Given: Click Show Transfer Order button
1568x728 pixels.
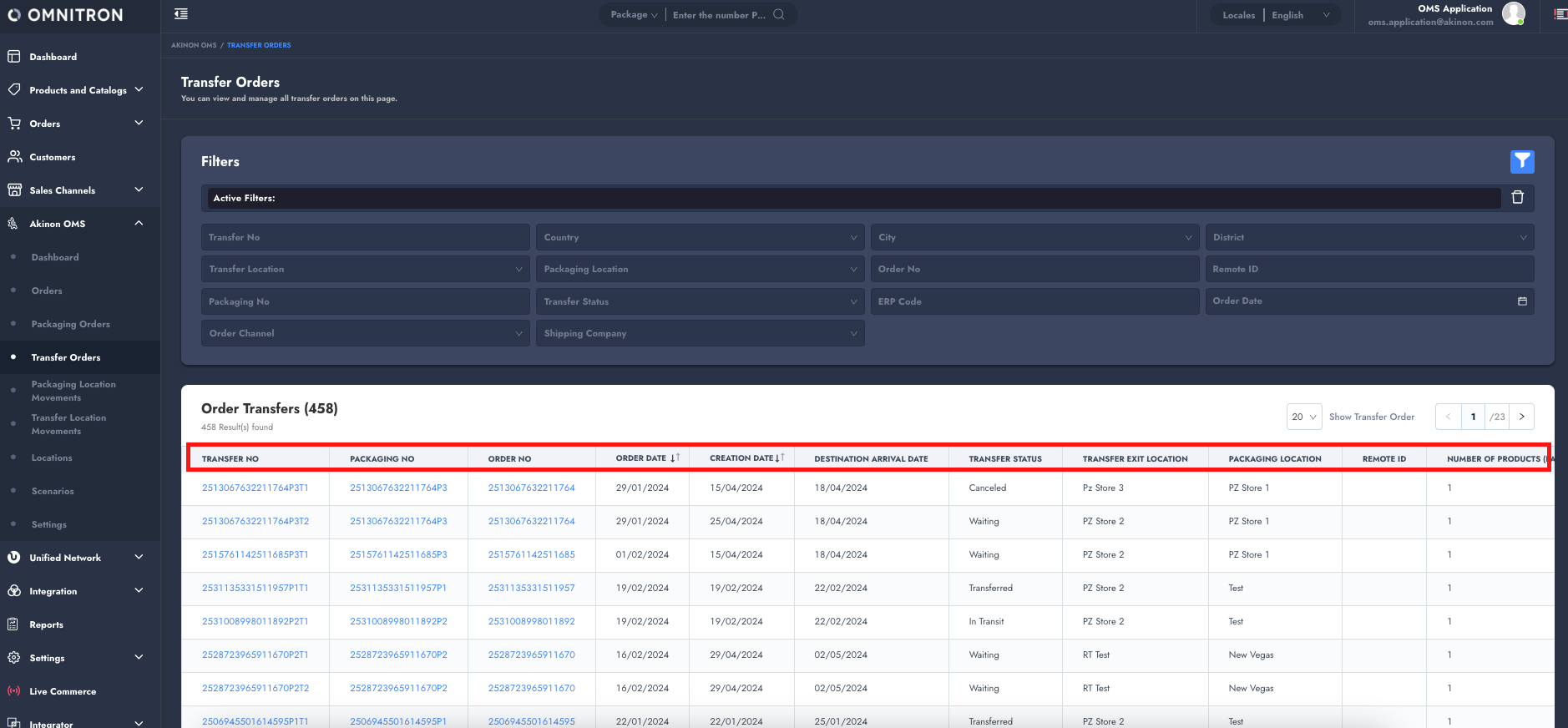Looking at the screenshot, I should point(1371,417).
